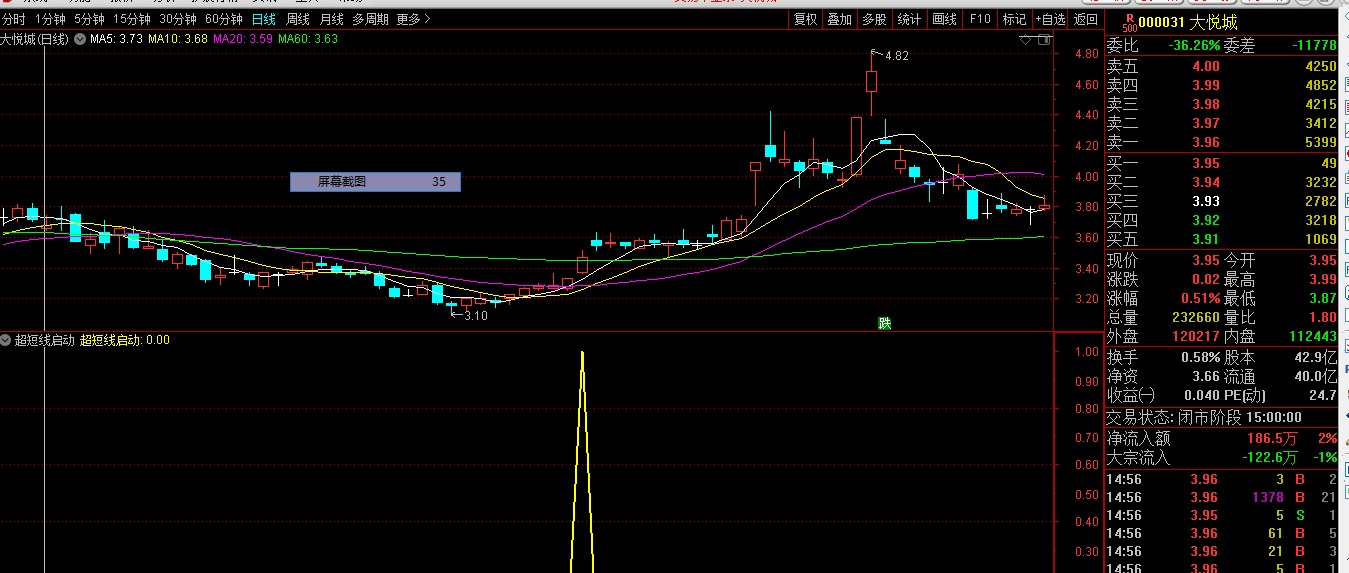Select the 60分钟 period tab
This screenshot has width=1349, height=573.
(x=224, y=19)
